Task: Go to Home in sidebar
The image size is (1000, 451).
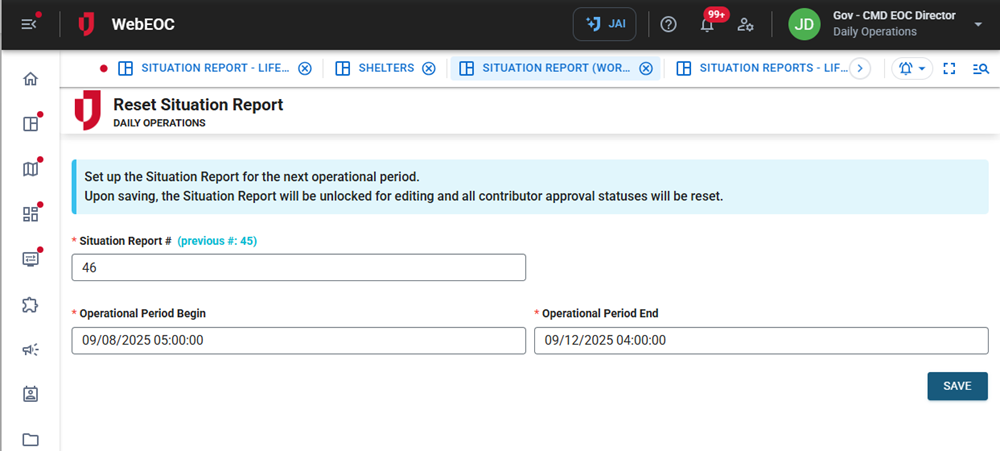Action: click(30, 79)
